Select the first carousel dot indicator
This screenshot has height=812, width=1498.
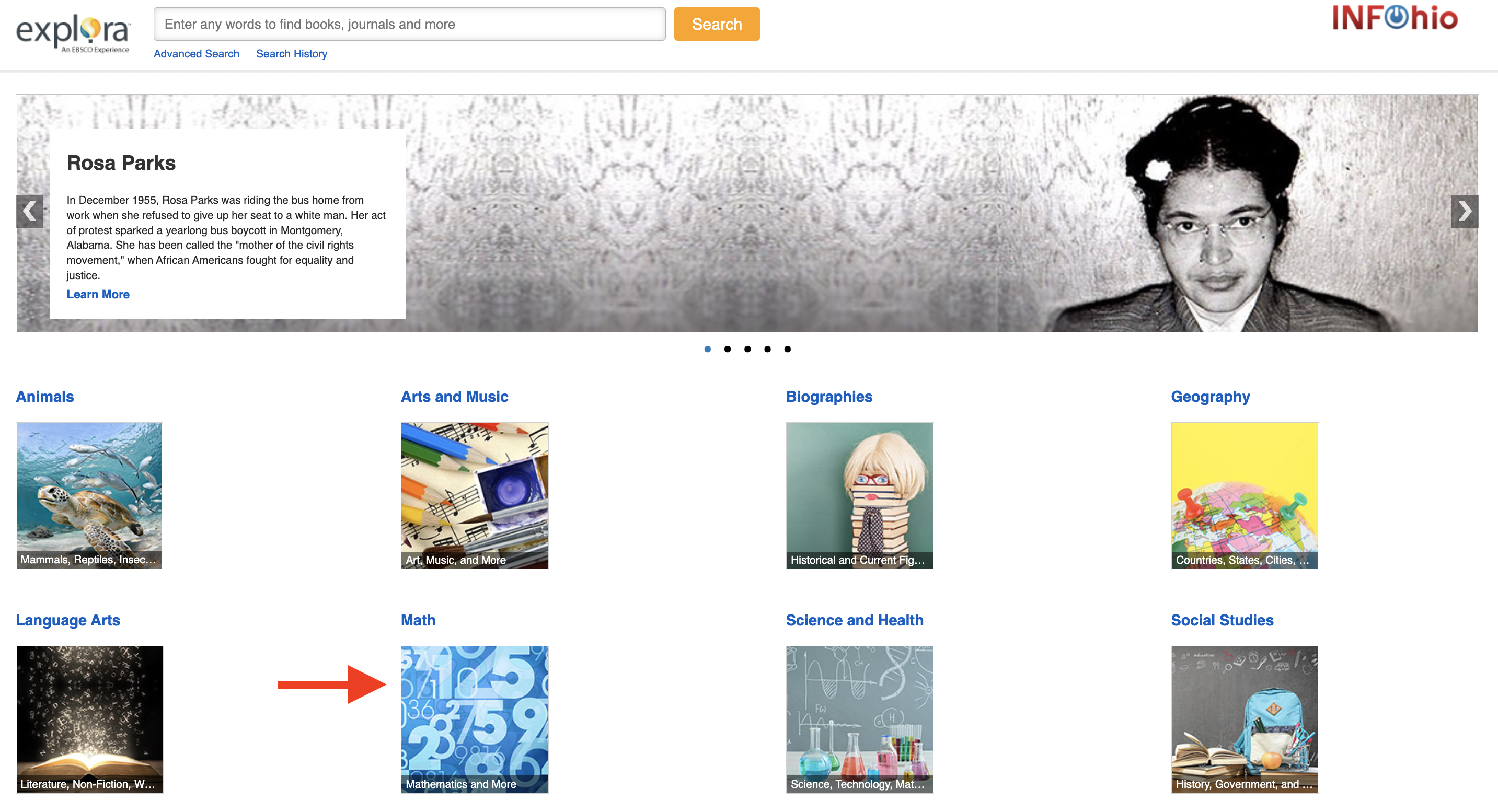pyautogui.click(x=707, y=349)
